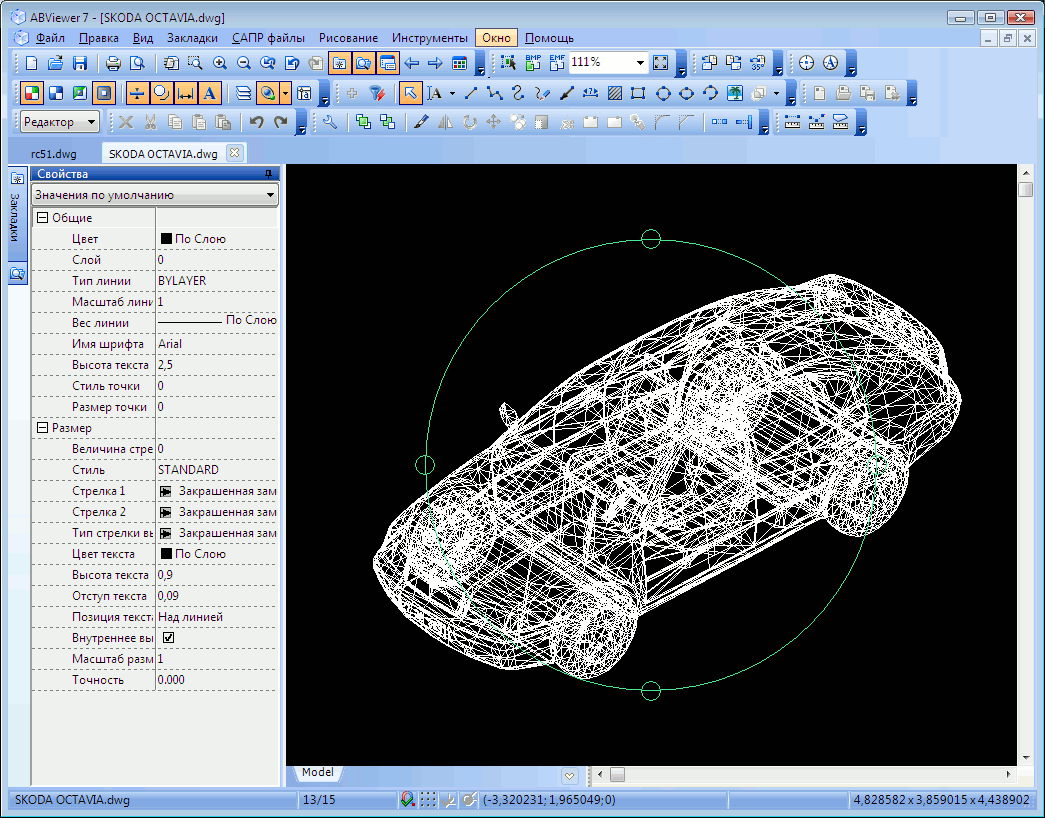Click the Fit to window icon
The width and height of the screenshot is (1045, 818).
[x=660, y=63]
